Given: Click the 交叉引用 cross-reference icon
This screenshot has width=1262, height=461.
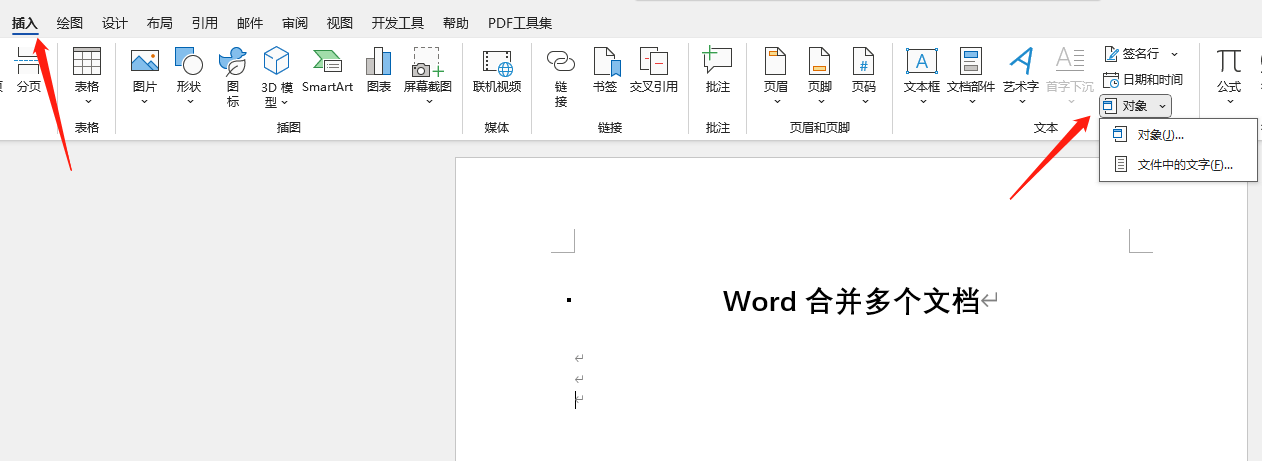Looking at the screenshot, I should point(654,62).
